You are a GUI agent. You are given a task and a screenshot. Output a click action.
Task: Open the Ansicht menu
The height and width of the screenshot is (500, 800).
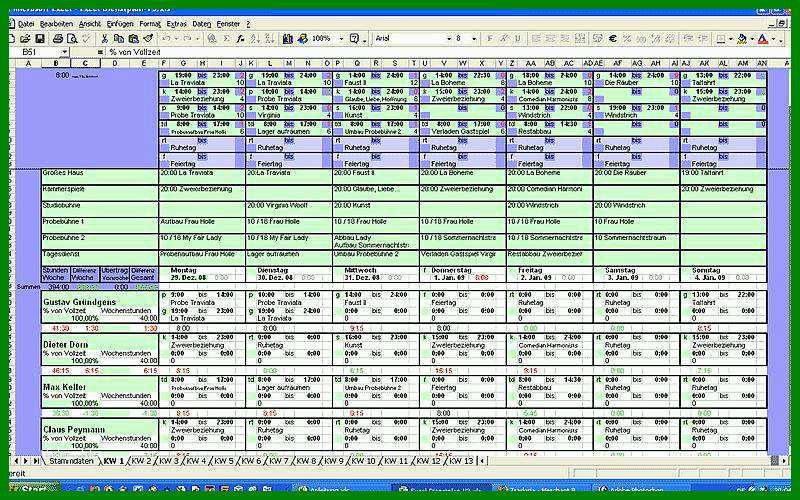(89, 24)
